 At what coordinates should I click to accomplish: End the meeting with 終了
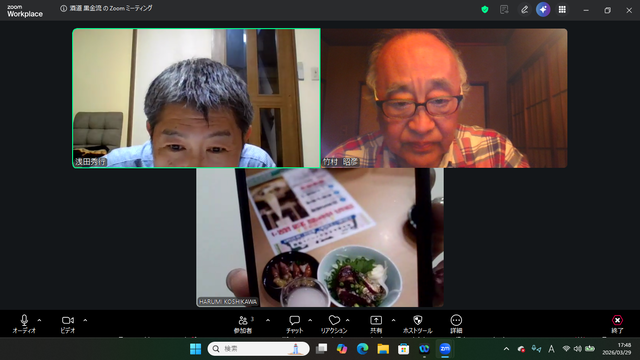pos(617,324)
